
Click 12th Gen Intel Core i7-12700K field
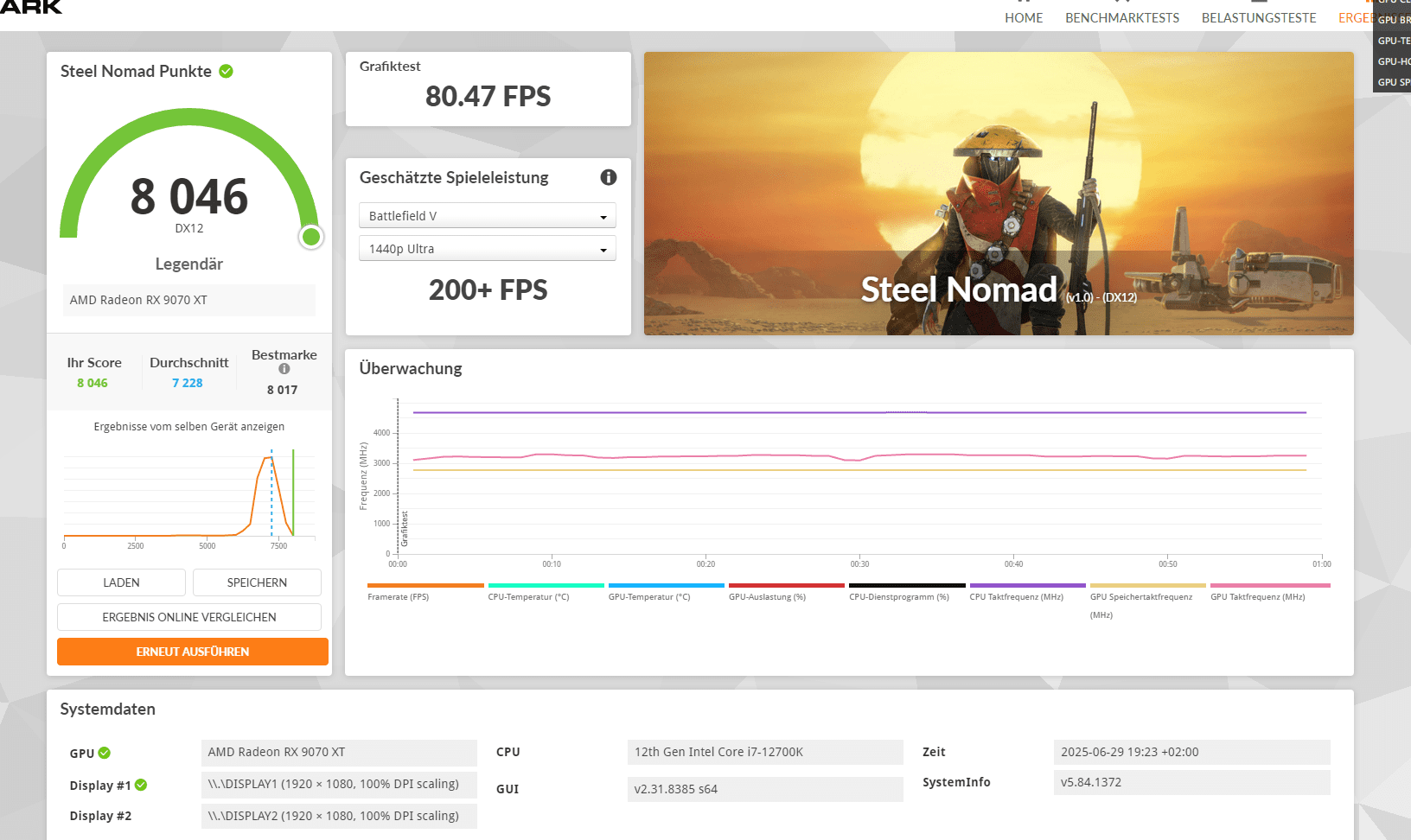click(765, 753)
